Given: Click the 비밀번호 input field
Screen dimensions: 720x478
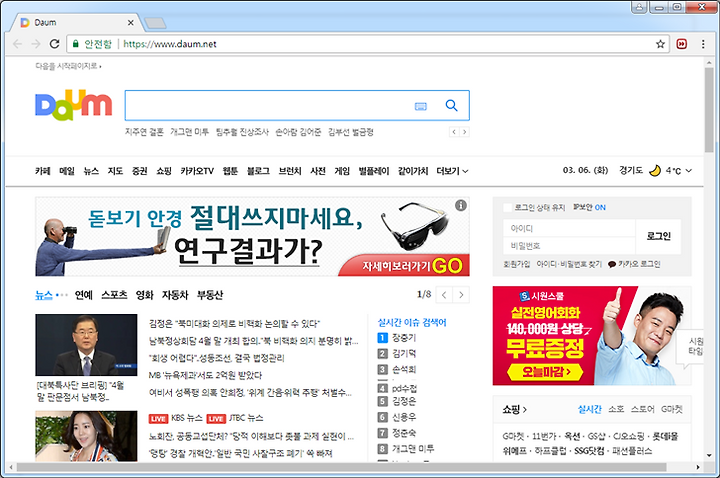Looking at the screenshot, I should click(569, 246).
